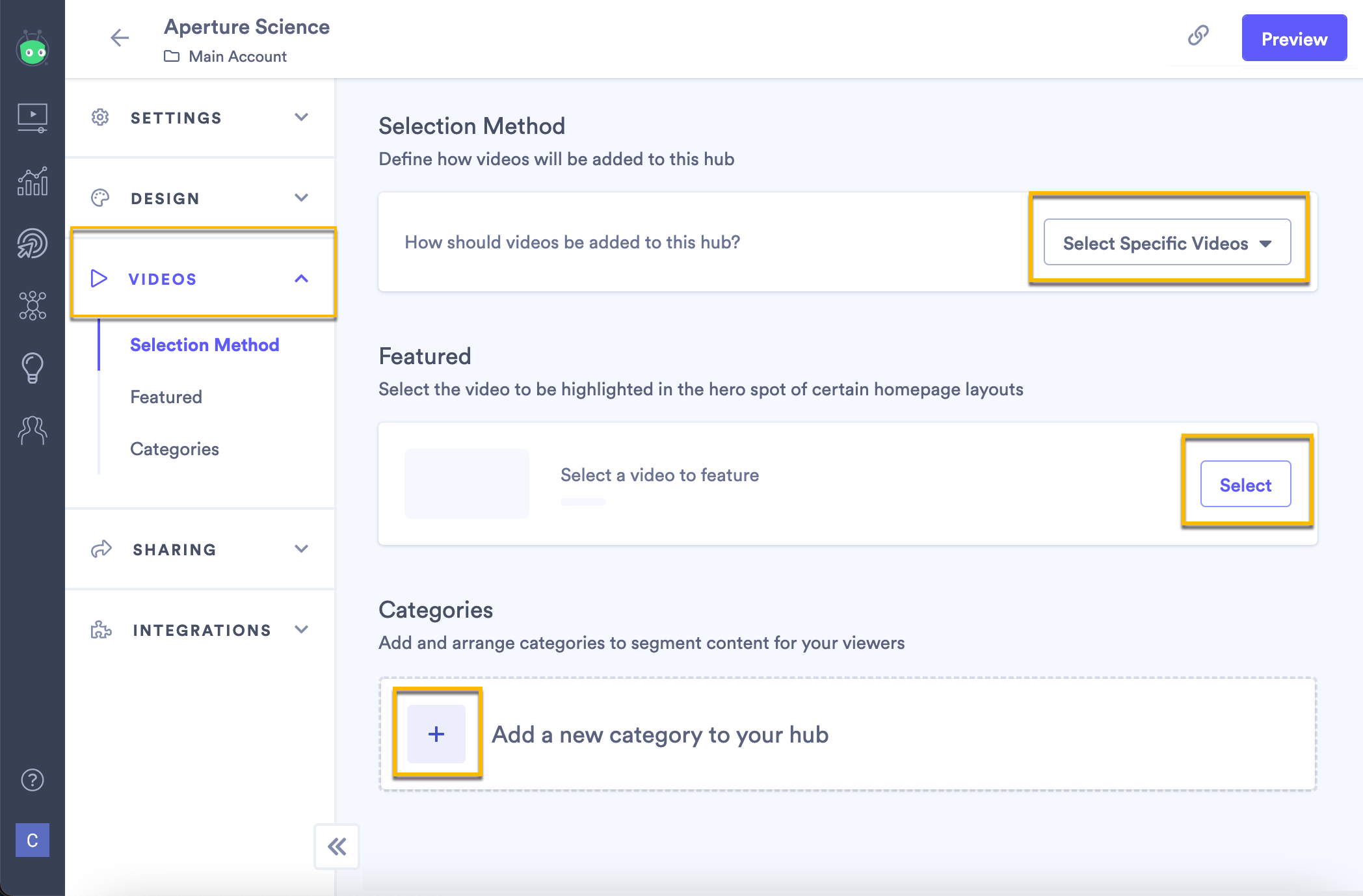1363x896 pixels.
Task: Click the Aperture Science hub title
Action: point(246,27)
